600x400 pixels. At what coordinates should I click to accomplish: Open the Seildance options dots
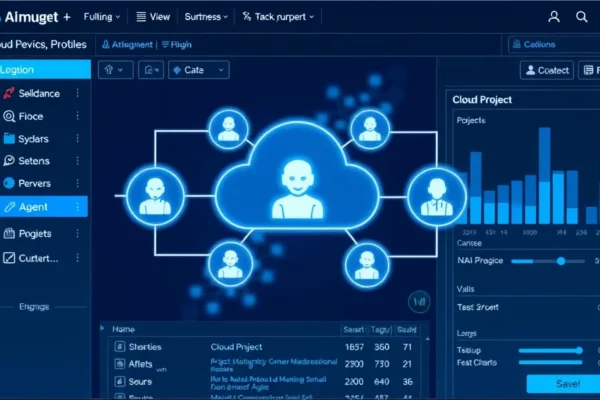click(x=78, y=93)
